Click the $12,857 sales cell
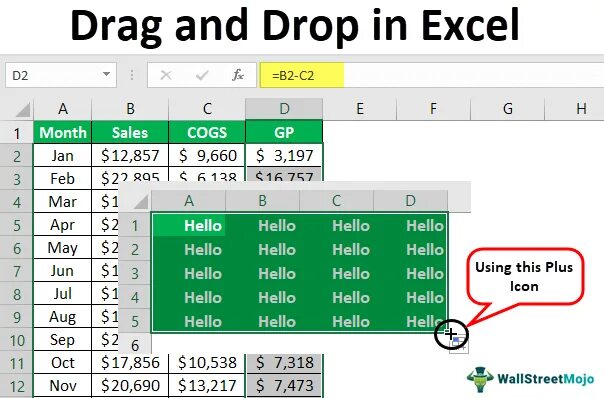604x398 pixels. [130, 156]
